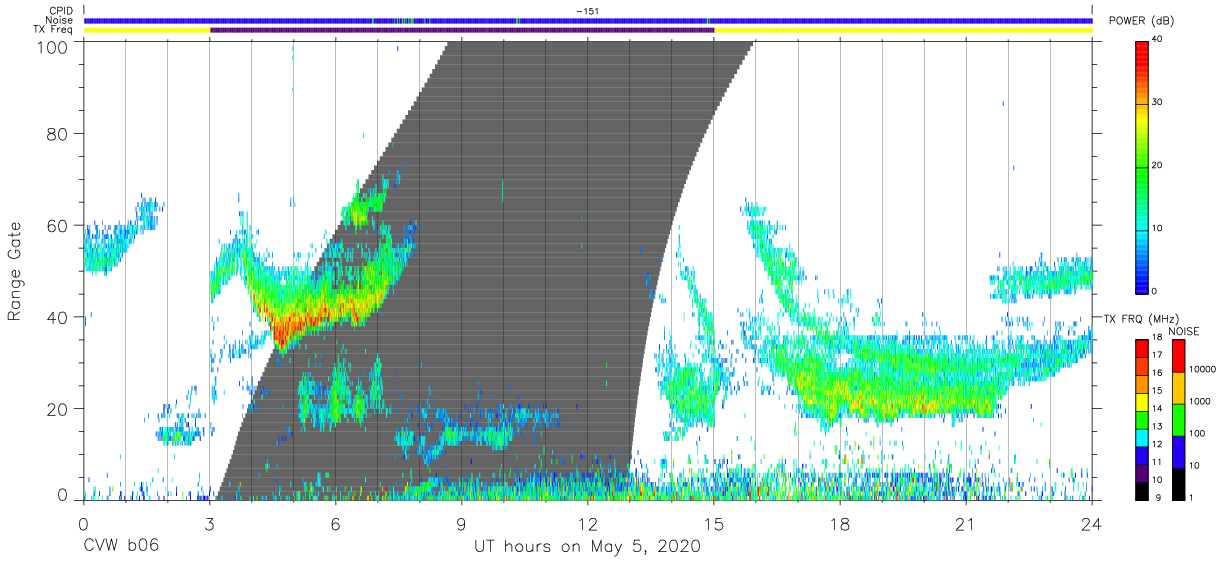This screenshot has width=1228, height=567.
Task: Click the TX frequency legend value '9'
Action: [x=1156, y=499]
